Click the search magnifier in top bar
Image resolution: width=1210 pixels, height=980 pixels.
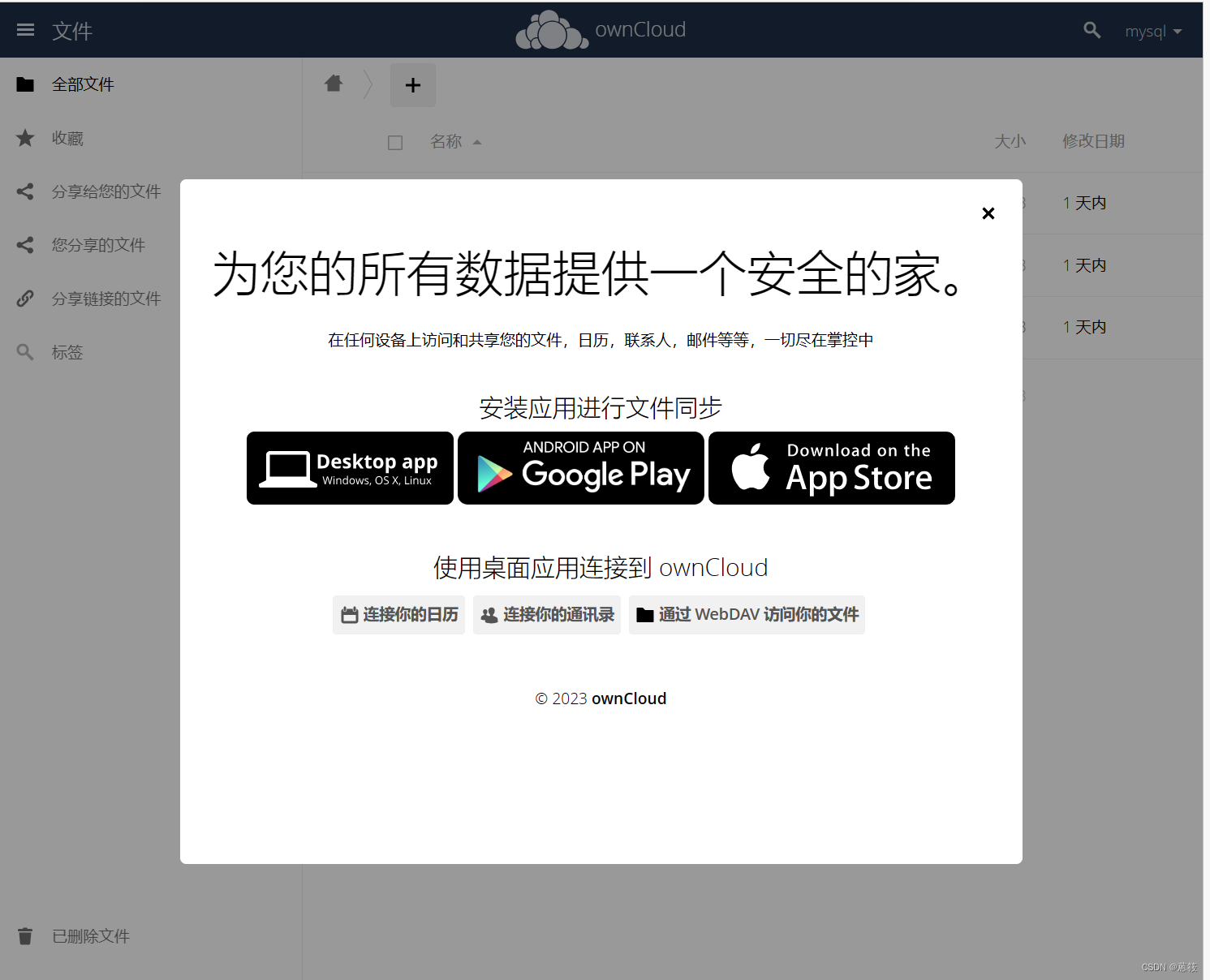tap(1092, 29)
